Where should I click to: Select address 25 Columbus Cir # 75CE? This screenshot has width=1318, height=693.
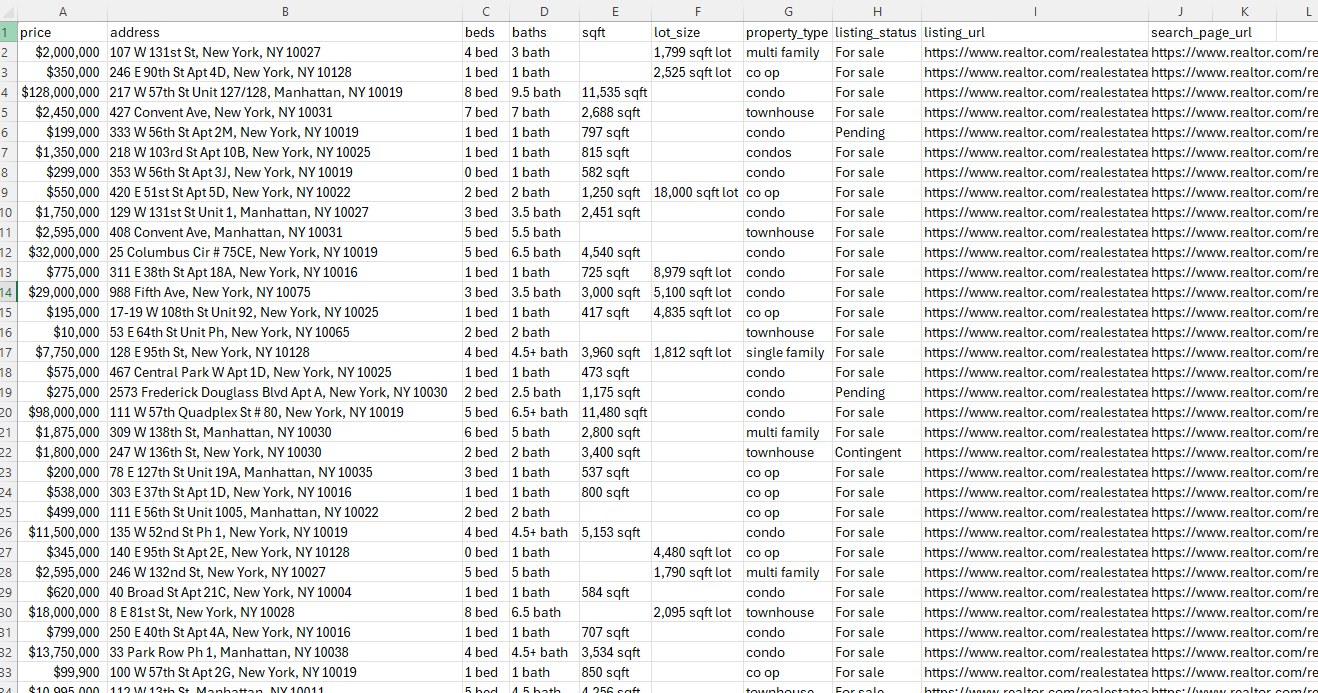[x=285, y=252]
